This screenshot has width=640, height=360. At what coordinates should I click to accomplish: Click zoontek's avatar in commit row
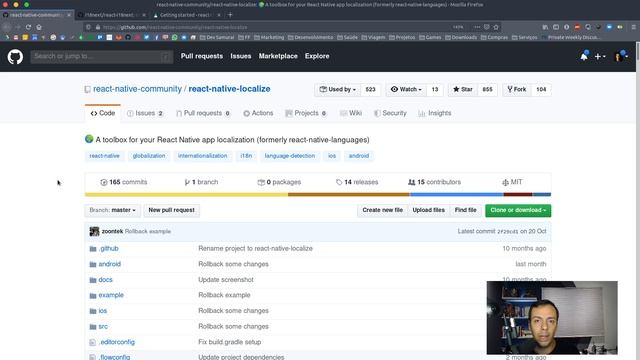pyautogui.click(x=94, y=231)
